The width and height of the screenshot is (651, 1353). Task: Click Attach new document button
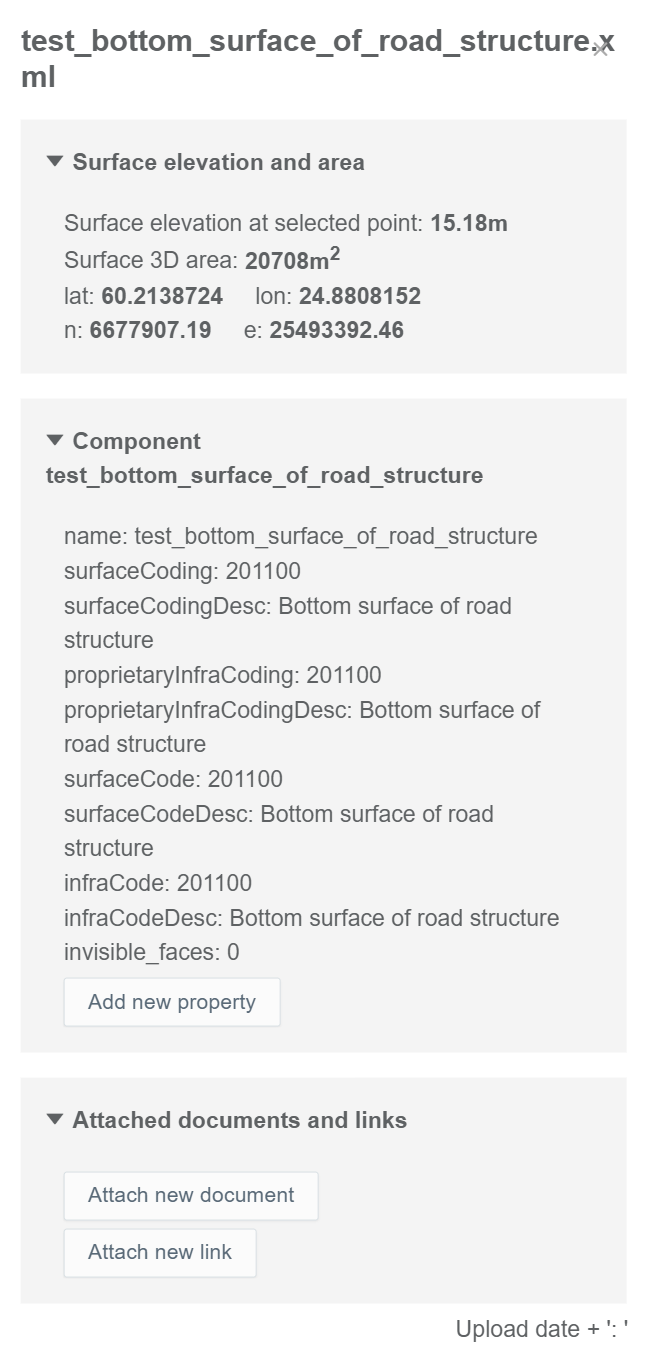pyautogui.click(x=191, y=1195)
